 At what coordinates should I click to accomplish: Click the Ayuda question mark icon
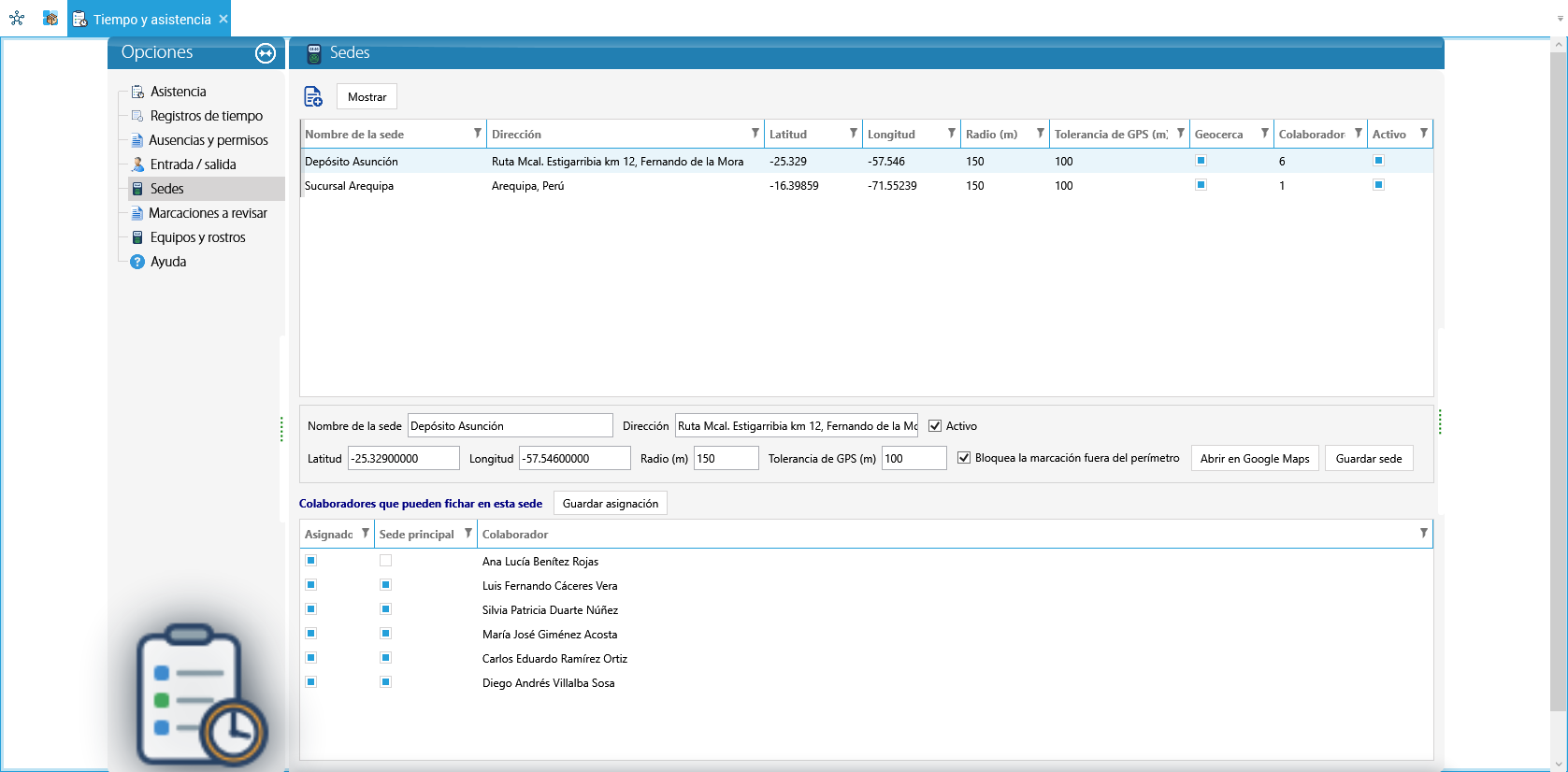137,262
